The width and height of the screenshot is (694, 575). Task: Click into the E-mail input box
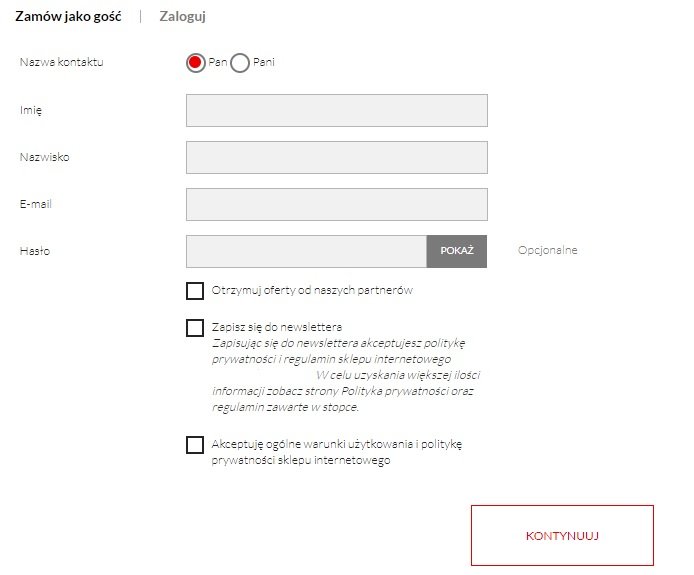tap(336, 204)
